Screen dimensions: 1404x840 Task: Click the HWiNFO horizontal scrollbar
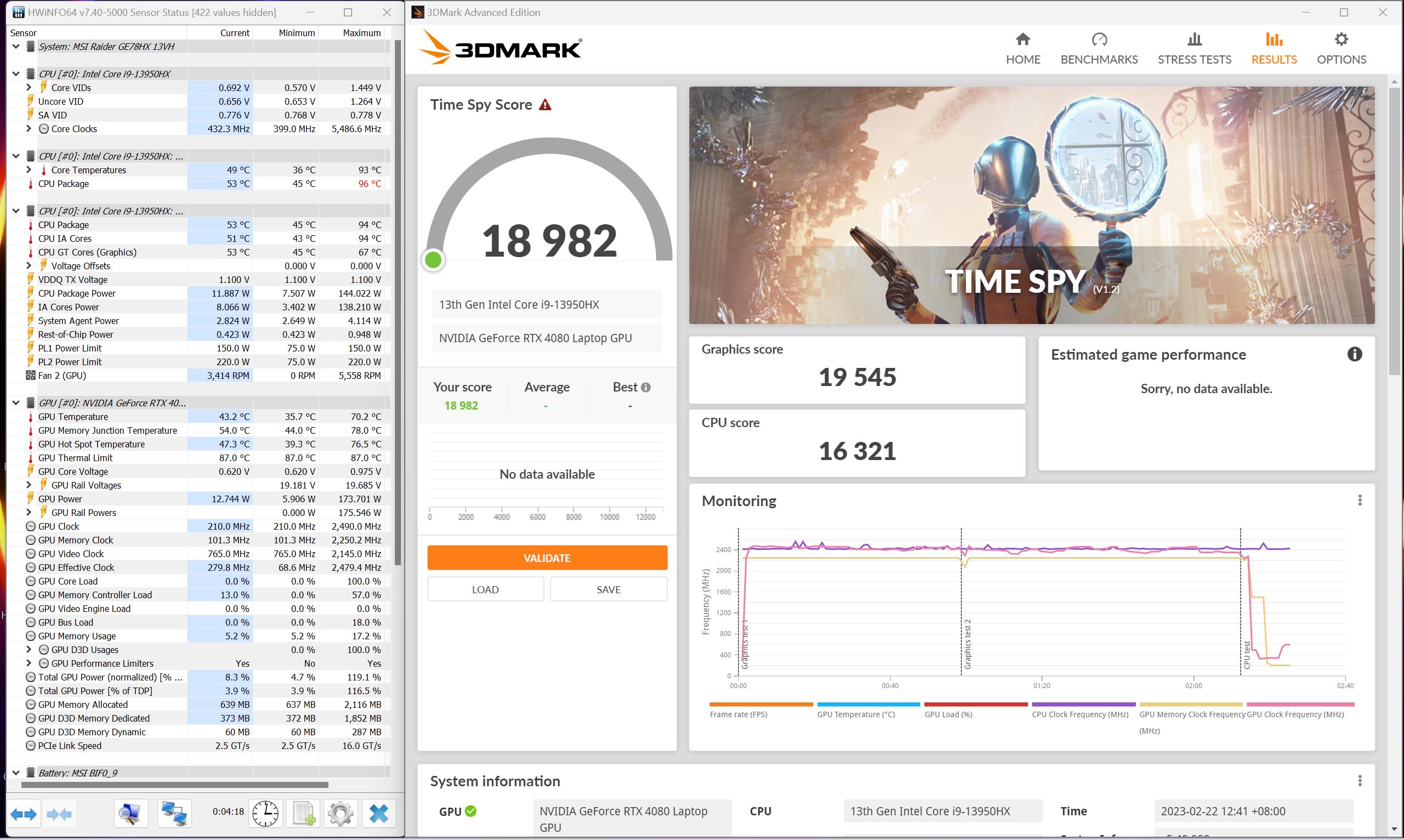(x=174, y=785)
